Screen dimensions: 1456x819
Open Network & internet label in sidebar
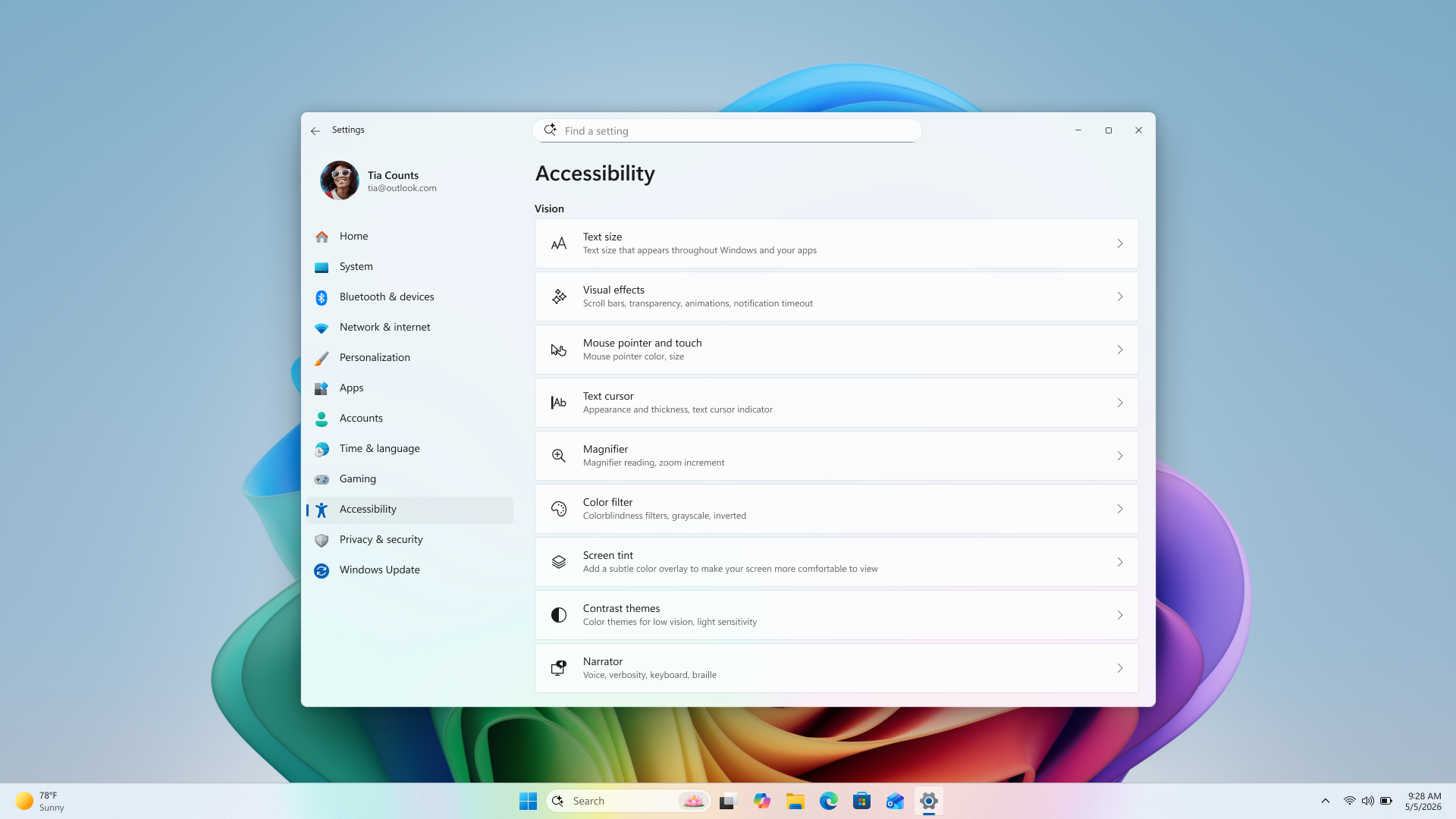[x=384, y=328]
